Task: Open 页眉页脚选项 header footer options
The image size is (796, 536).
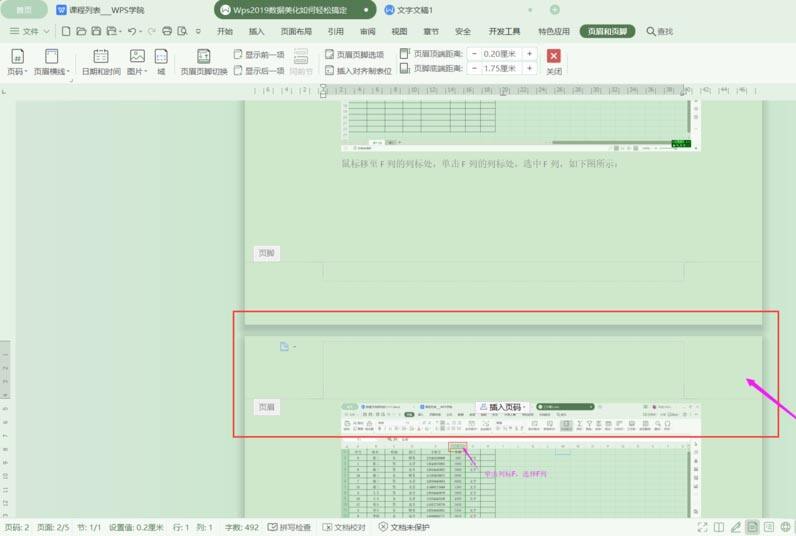Action: pyautogui.click(x=354, y=54)
